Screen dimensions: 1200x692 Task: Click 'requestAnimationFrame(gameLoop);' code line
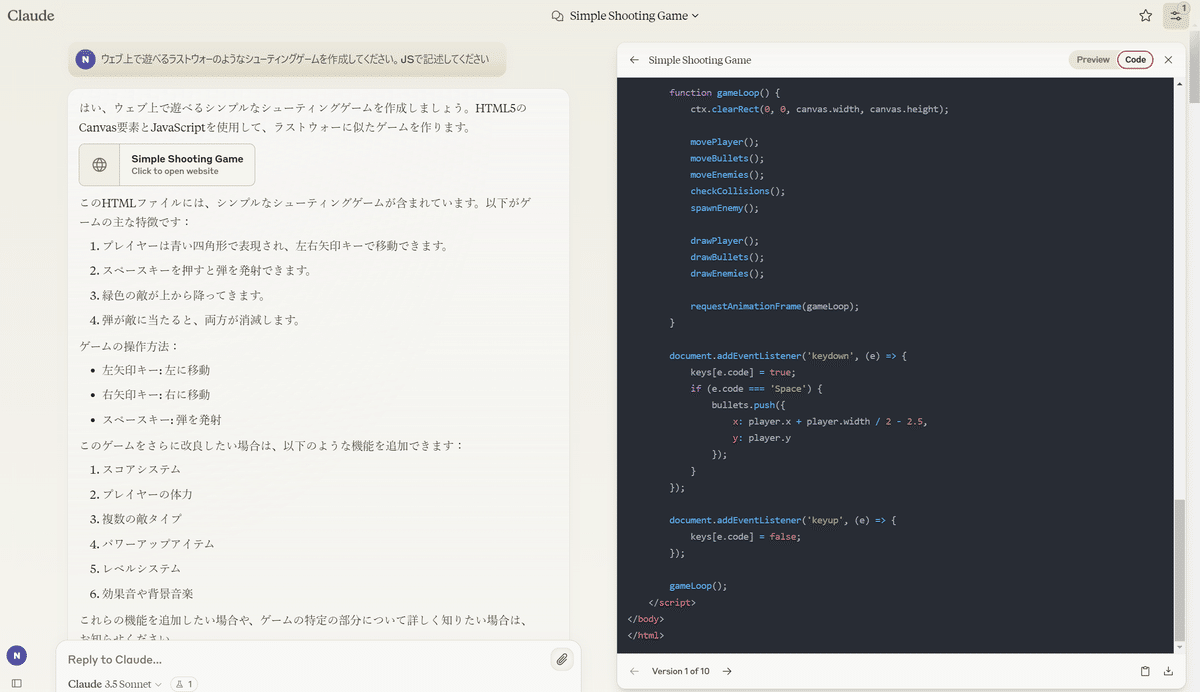click(x=774, y=306)
